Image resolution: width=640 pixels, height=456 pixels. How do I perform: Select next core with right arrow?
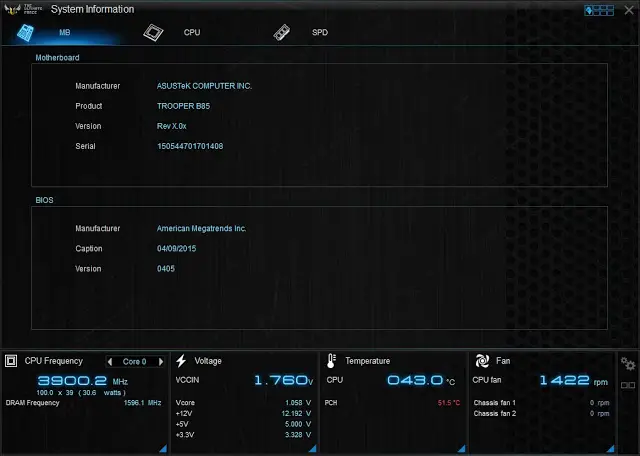161,362
